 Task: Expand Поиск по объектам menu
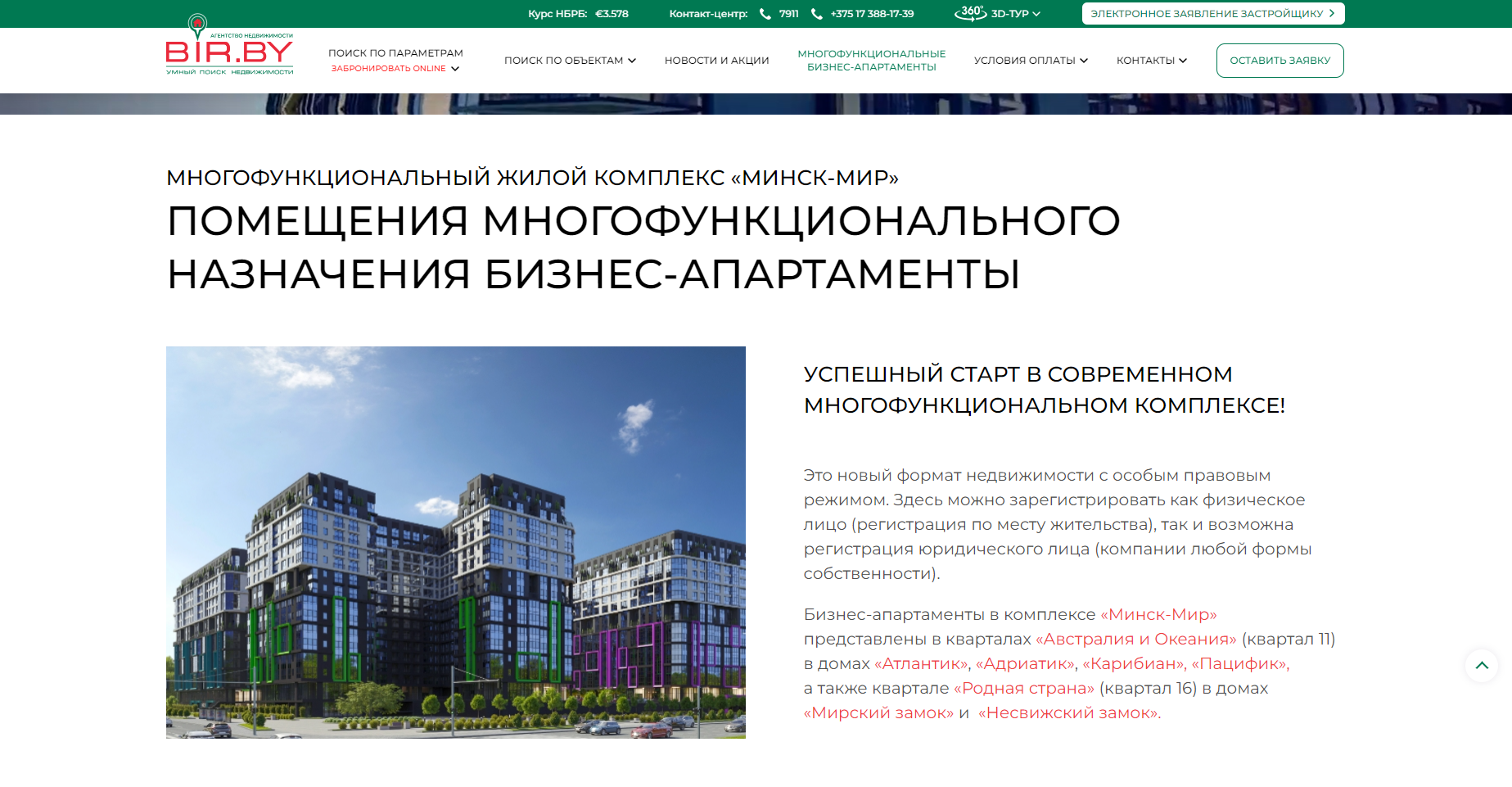coord(631,61)
